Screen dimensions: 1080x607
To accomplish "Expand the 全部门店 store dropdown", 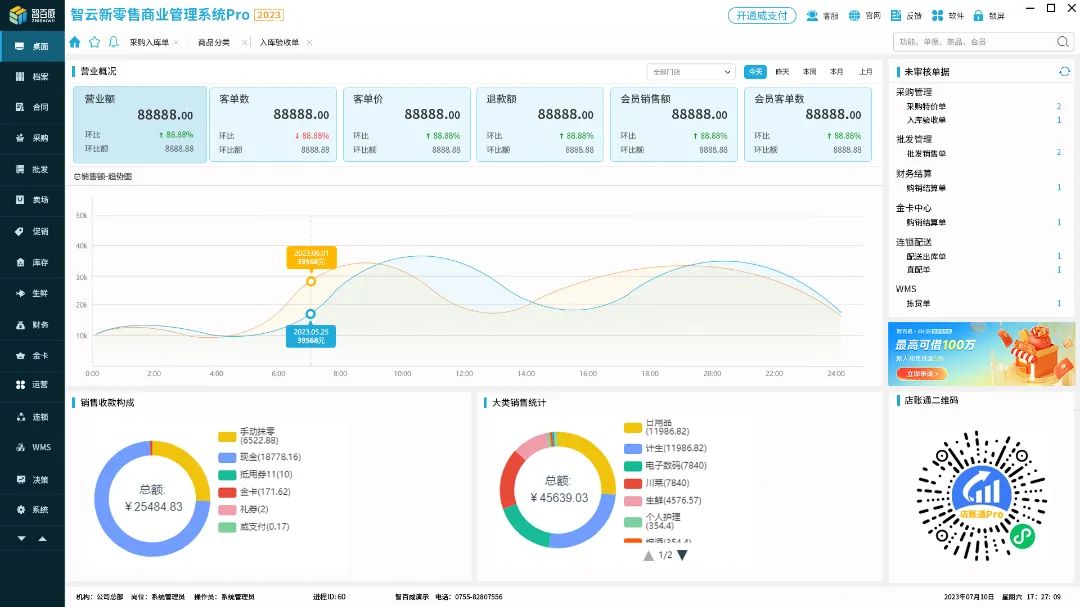I will pyautogui.click(x=691, y=72).
